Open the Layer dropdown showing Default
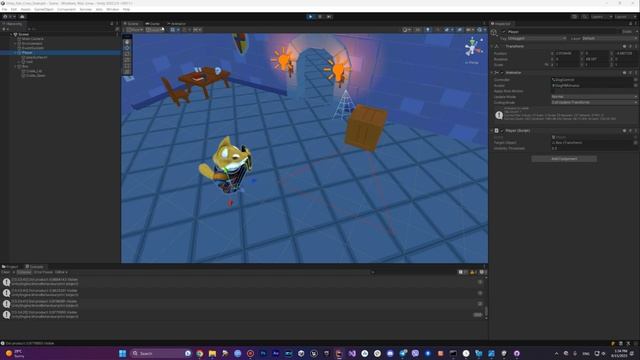 [609, 38]
